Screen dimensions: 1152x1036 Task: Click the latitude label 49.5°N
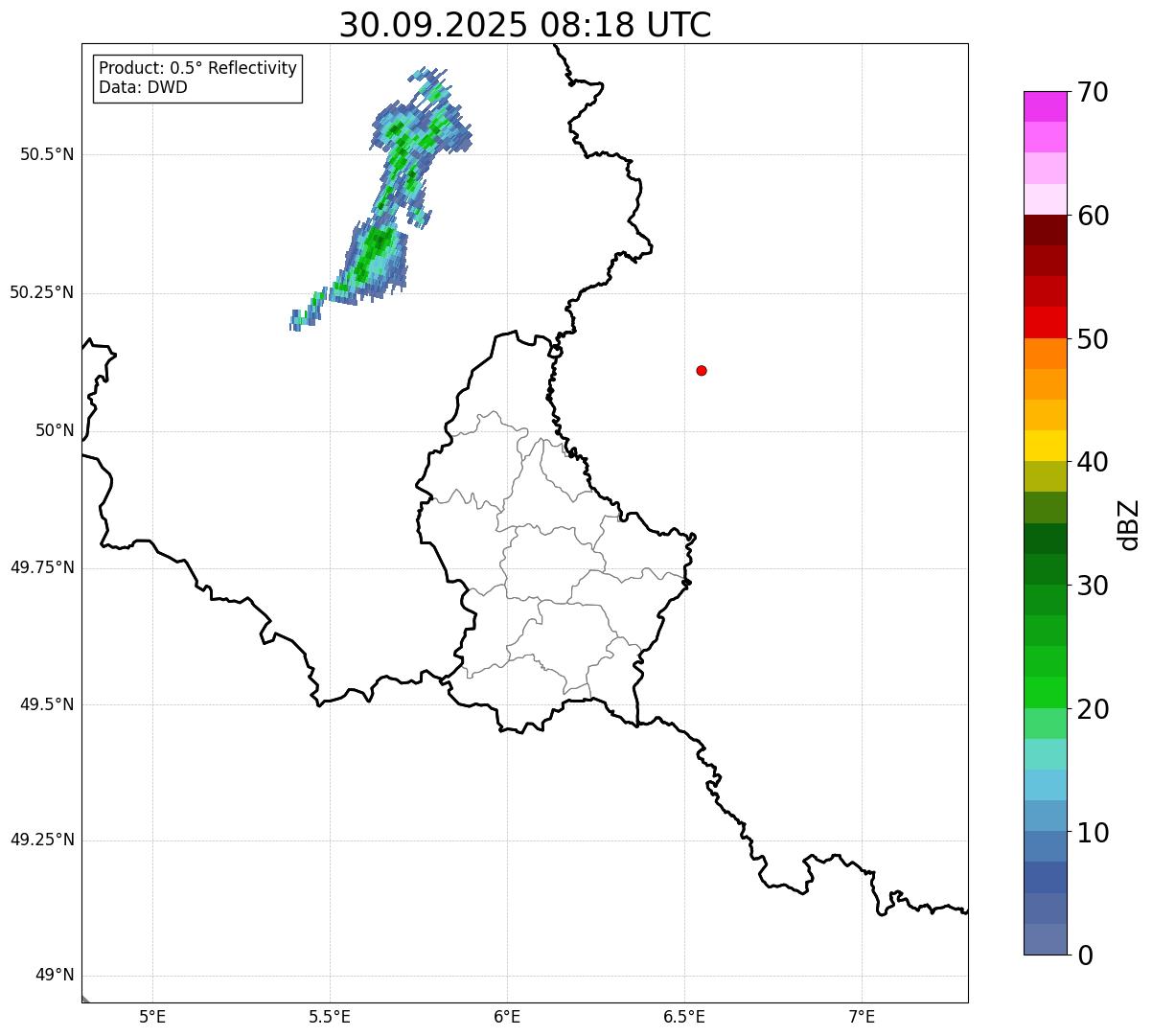pos(47,704)
